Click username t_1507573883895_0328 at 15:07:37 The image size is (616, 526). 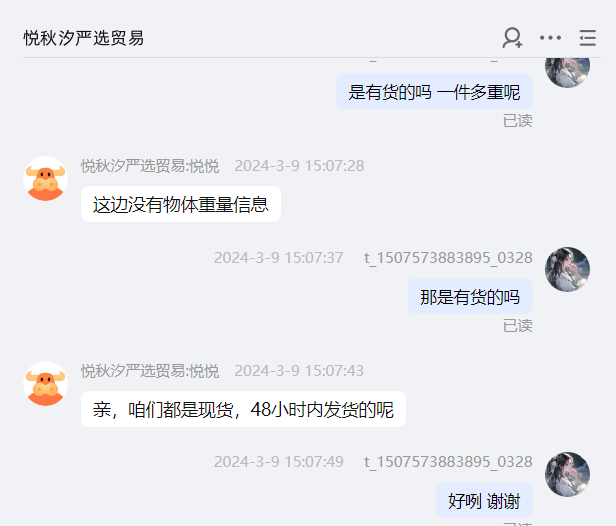[x=448, y=258]
